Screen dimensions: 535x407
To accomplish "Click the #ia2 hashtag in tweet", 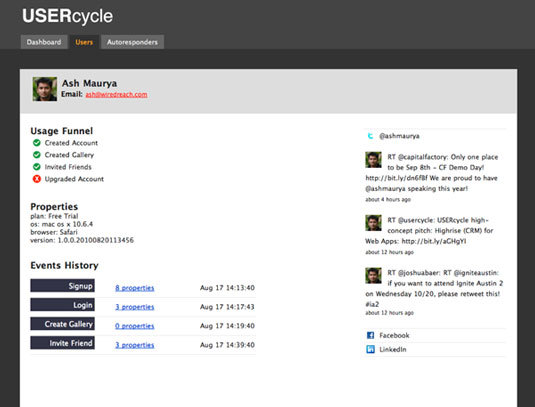I will pyautogui.click(x=372, y=304).
